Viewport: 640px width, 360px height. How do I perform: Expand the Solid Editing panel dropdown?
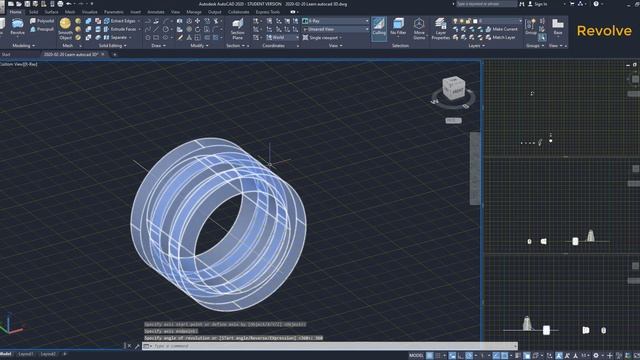tap(113, 46)
